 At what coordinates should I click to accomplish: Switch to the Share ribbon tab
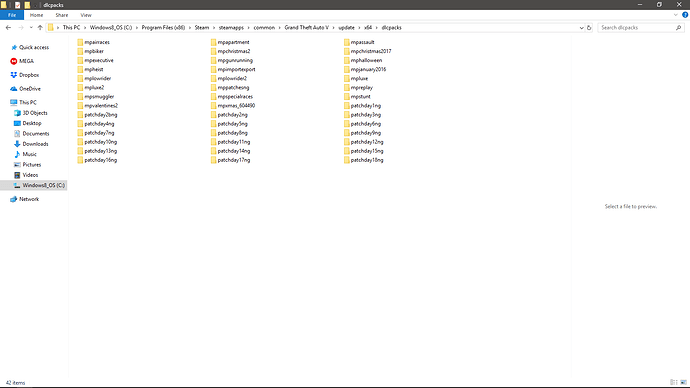tap(62, 15)
